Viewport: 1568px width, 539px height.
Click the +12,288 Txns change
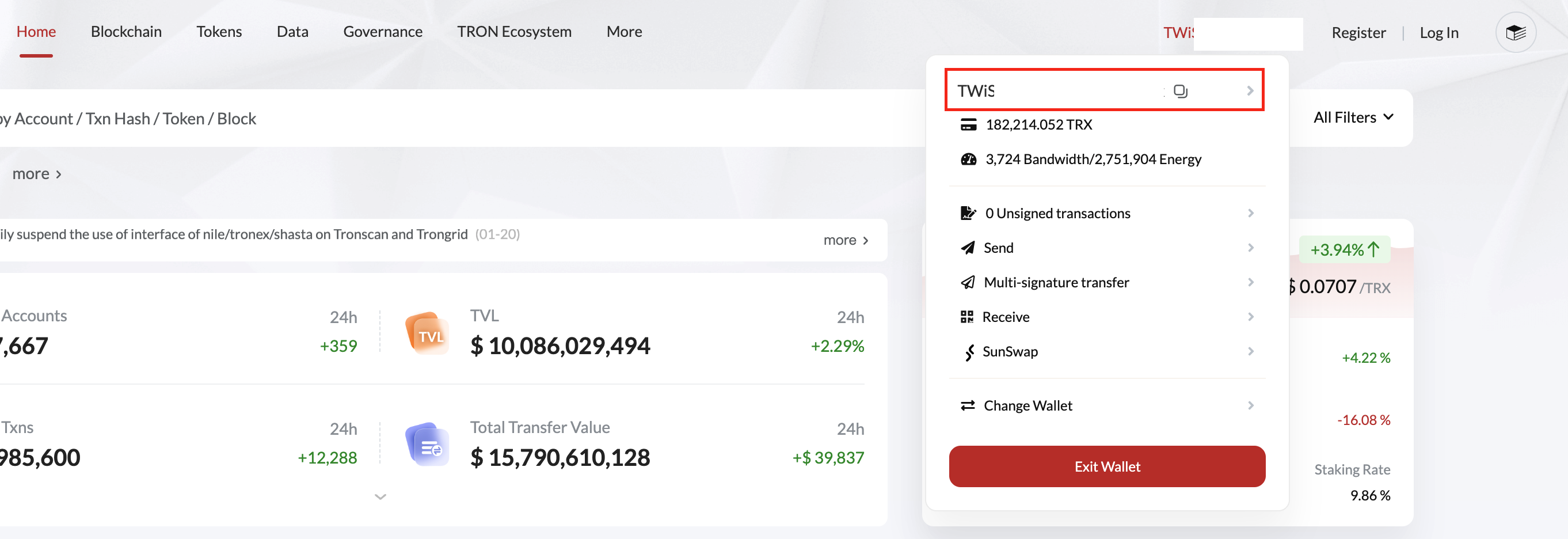(327, 458)
